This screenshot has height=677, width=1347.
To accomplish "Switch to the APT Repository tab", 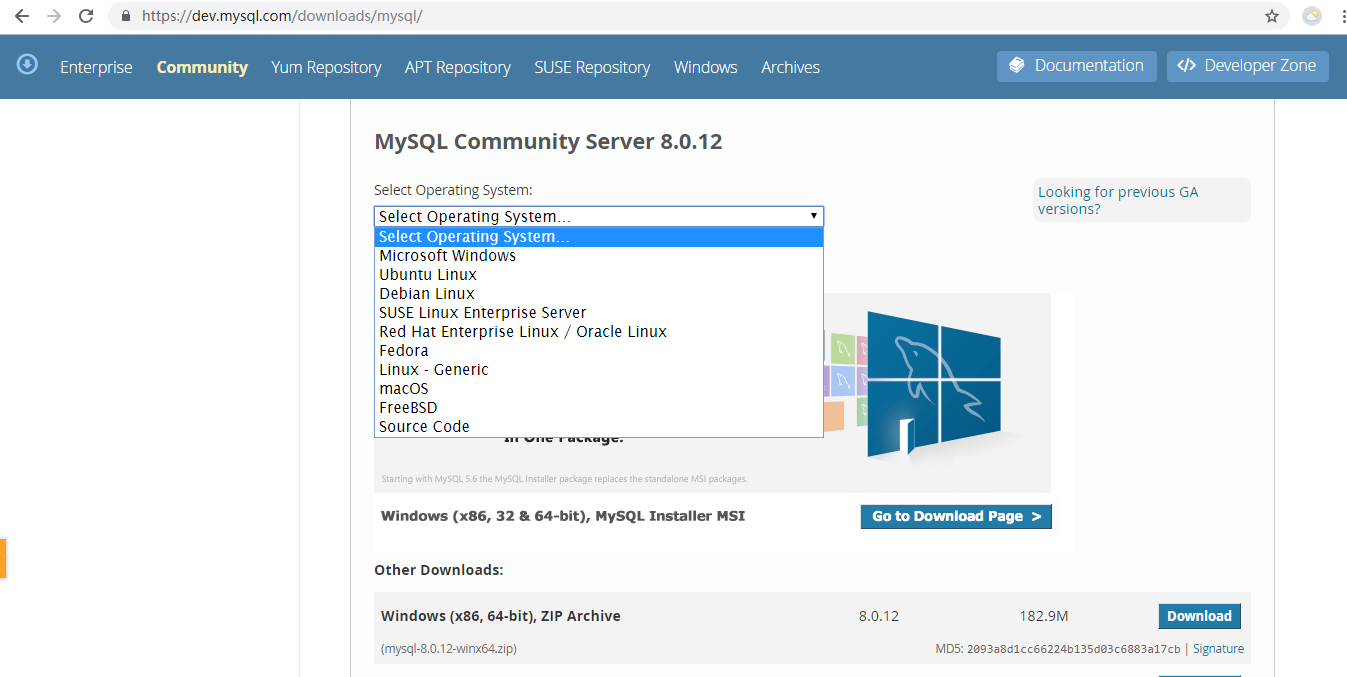I will click(457, 67).
